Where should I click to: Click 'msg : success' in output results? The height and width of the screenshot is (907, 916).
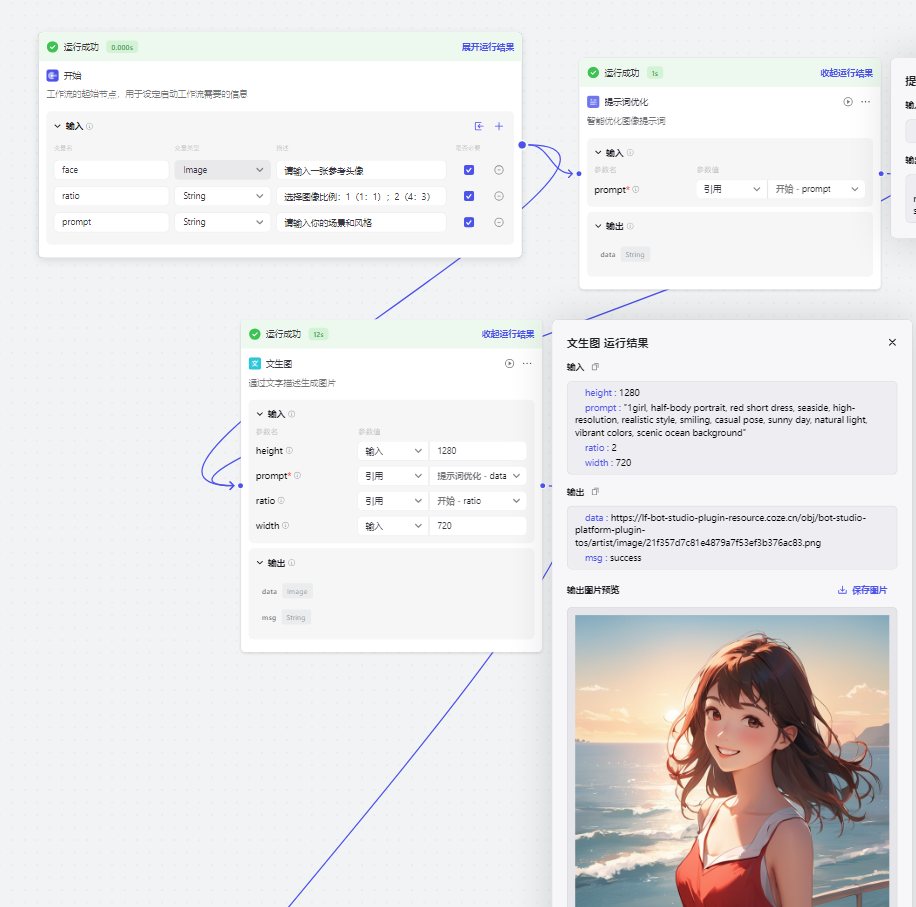coord(613,558)
